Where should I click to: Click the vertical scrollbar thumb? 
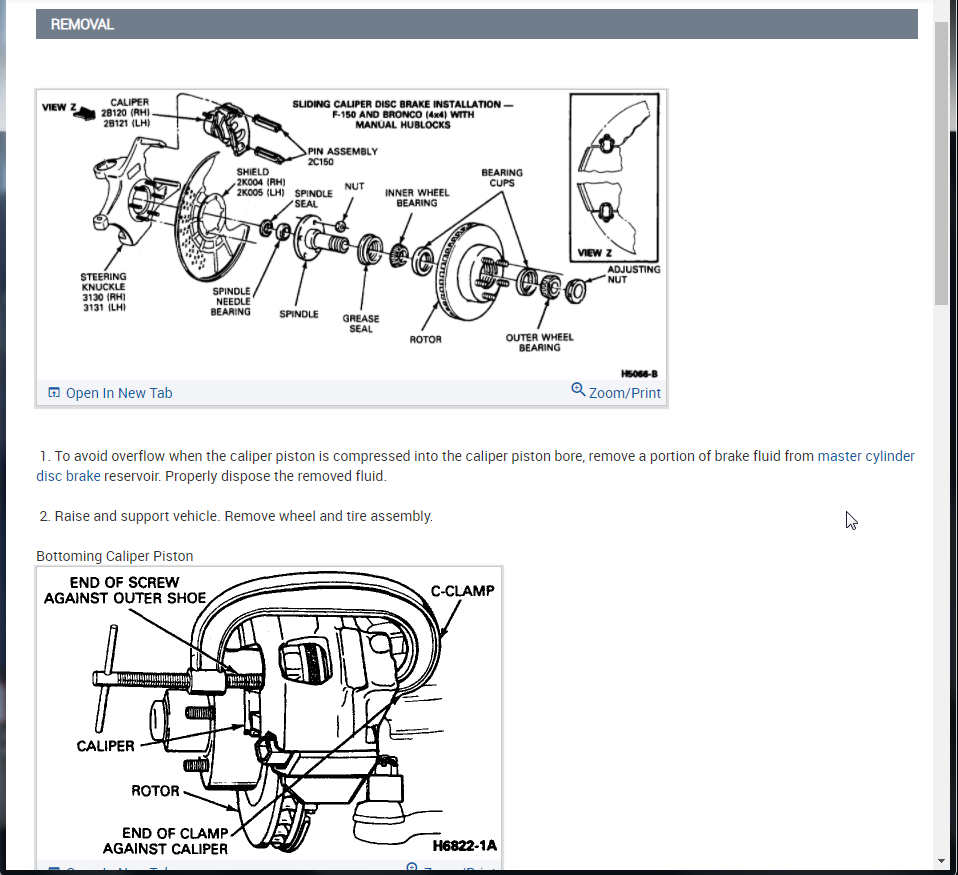941,164
